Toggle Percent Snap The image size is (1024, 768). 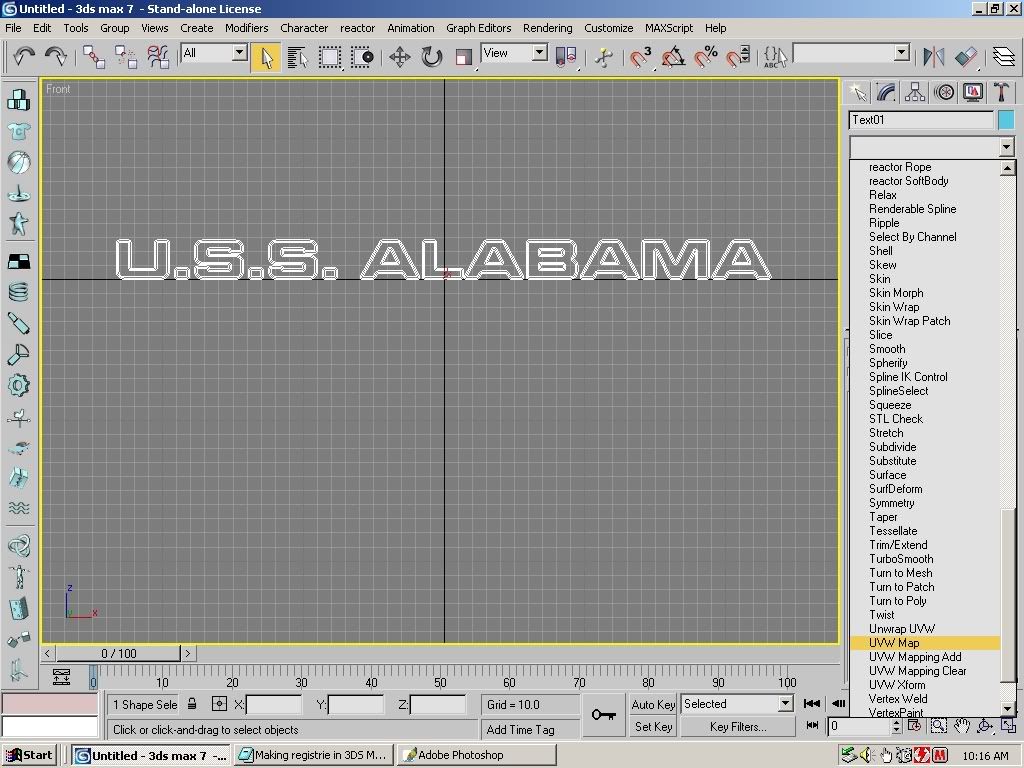(x=705, y=57)
